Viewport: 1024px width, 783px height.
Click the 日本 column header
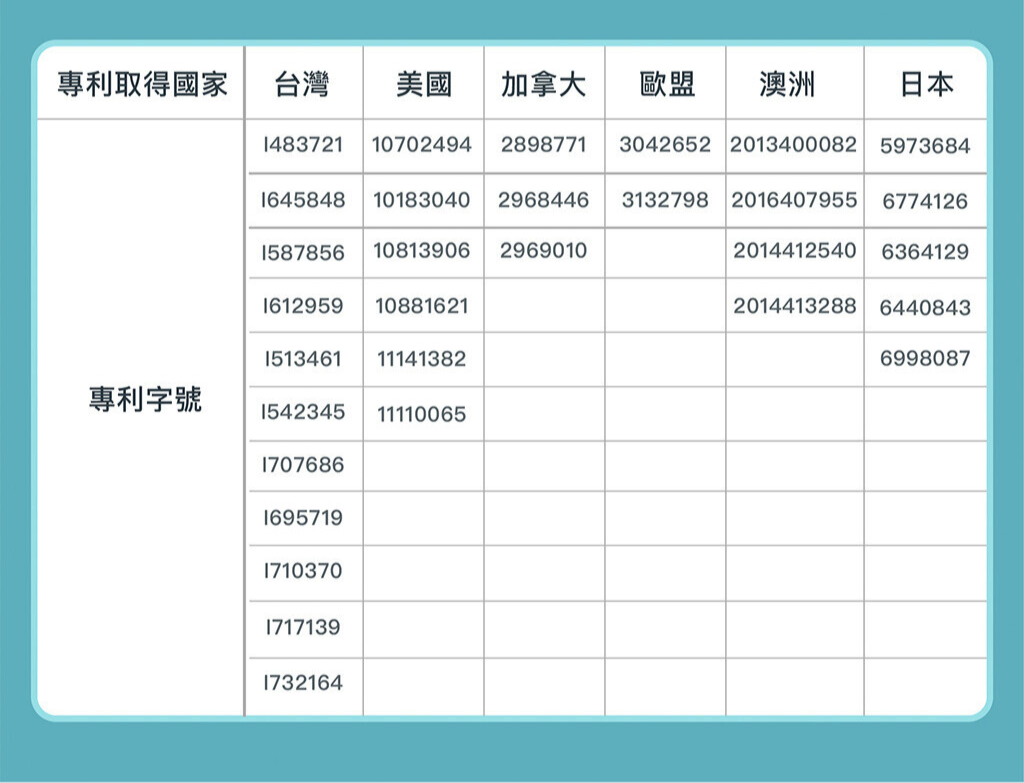point(926,85)
